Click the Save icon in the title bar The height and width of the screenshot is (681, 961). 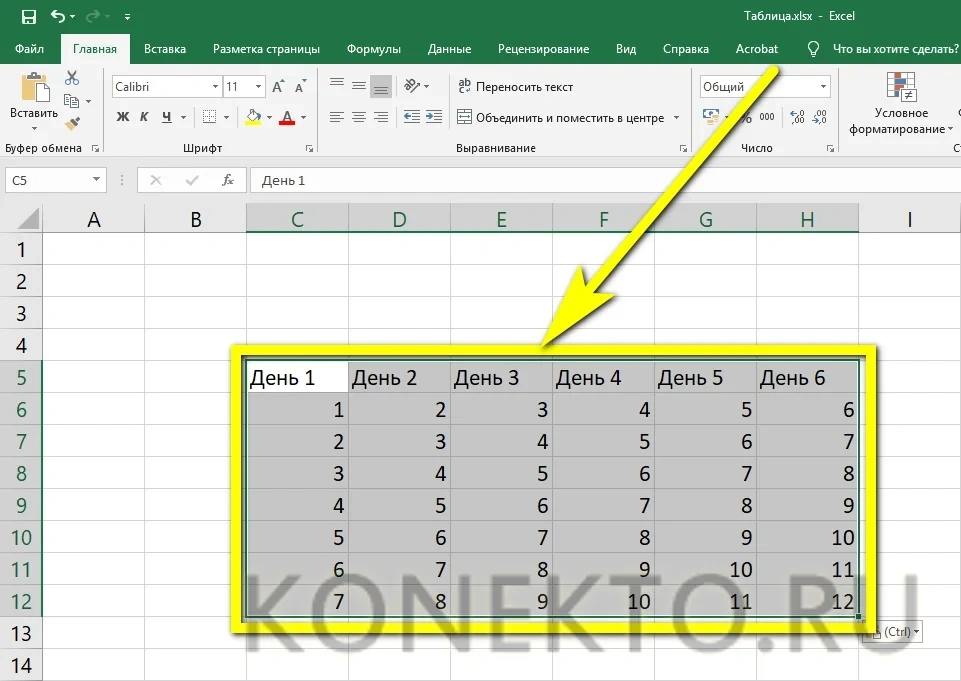pos(28,17)
